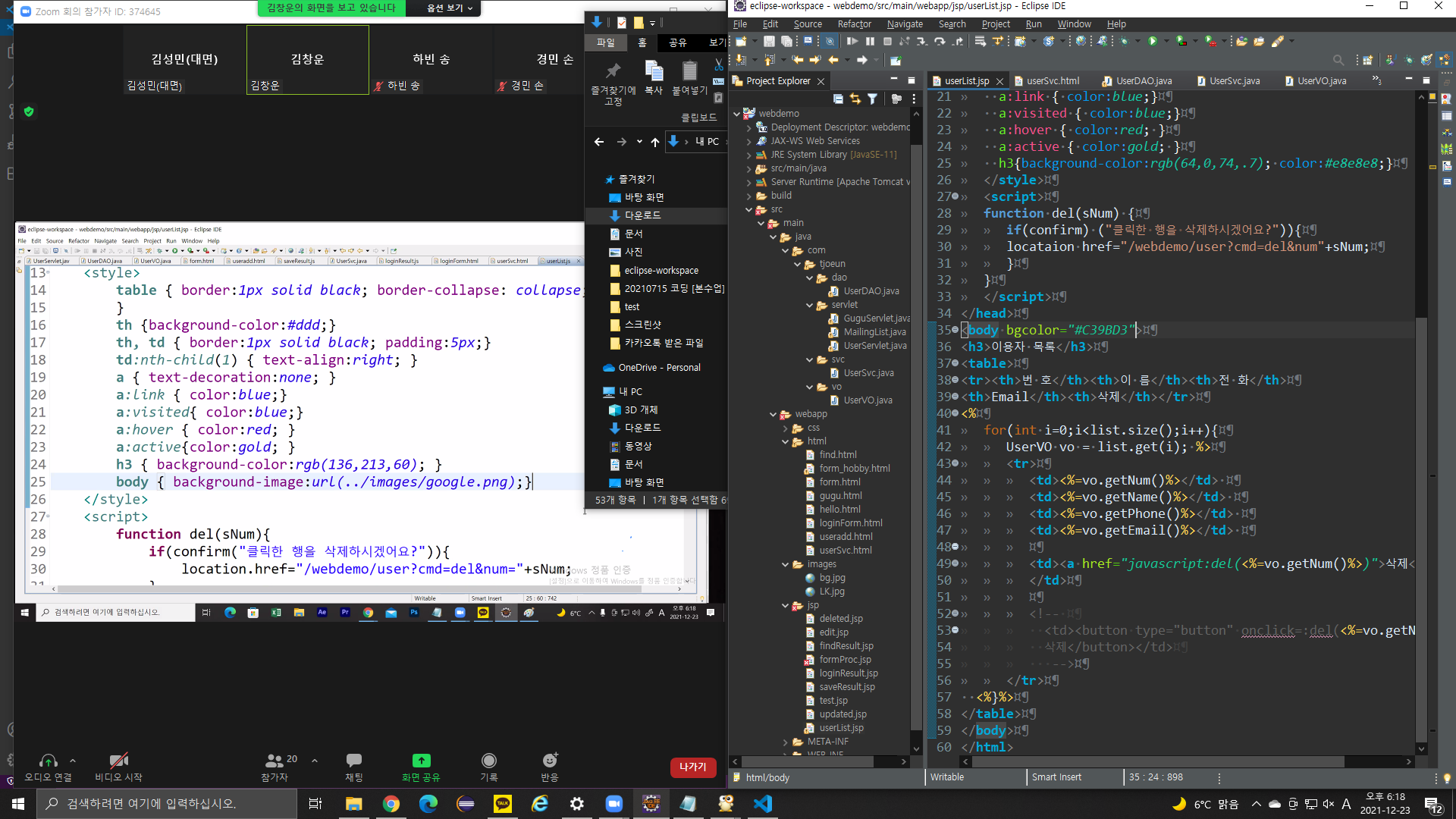This screenshot has width=1456, height=819.
Task: Toggle Pin Editor in Eclipse toolbar
Action: 896,60
